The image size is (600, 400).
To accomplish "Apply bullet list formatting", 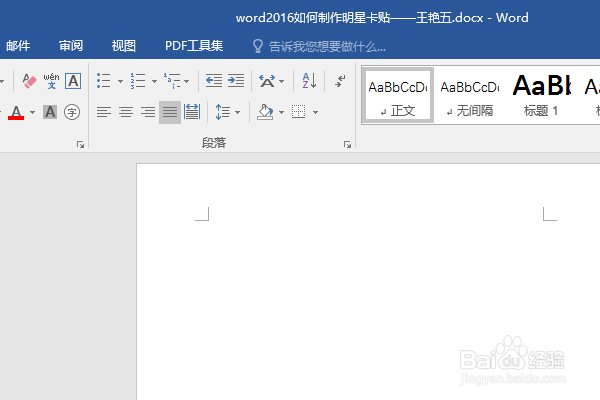I will 104,81.
